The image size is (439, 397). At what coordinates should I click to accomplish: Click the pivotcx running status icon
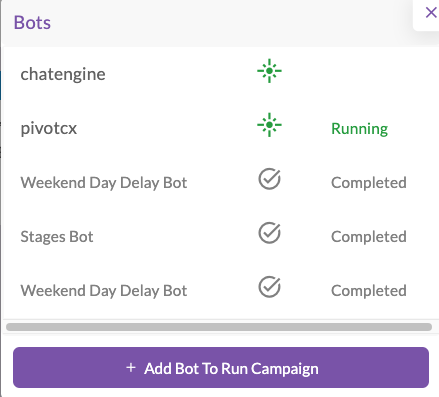pos(269,125)
